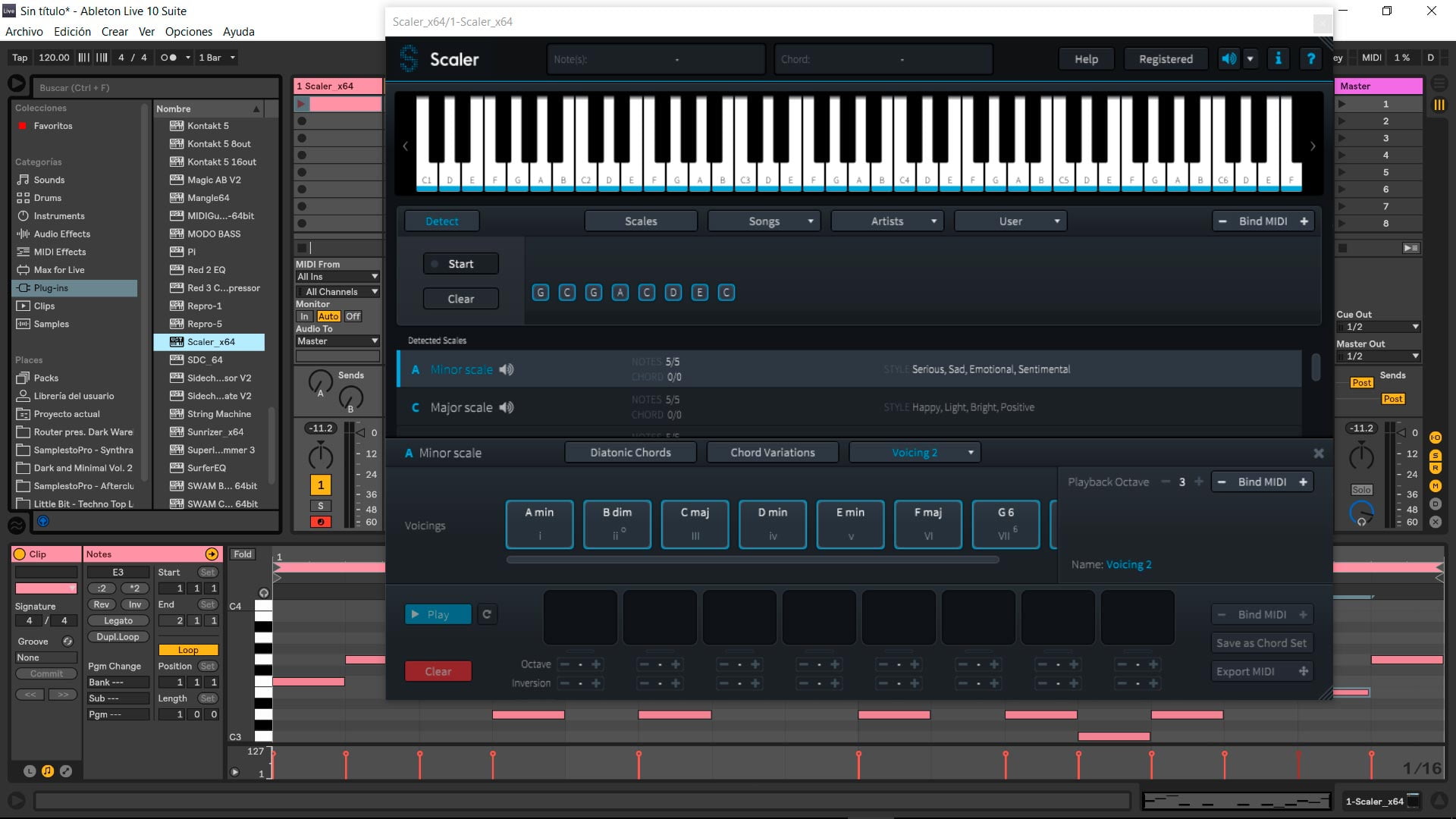Increase Playback Octave with plus

[x=1199, y=482]
